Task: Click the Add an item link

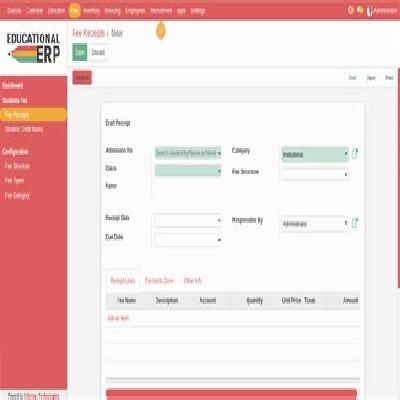Action: click(118, 318)
